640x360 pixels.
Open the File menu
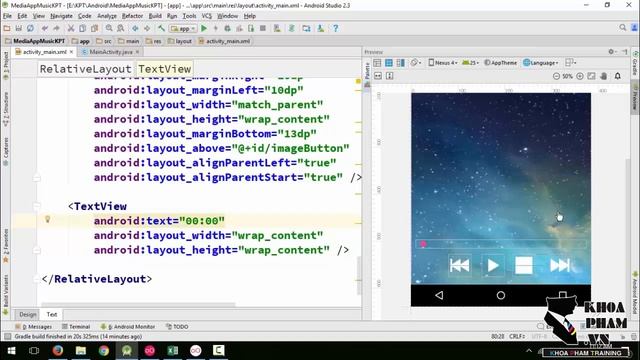[x=7, y=16]
